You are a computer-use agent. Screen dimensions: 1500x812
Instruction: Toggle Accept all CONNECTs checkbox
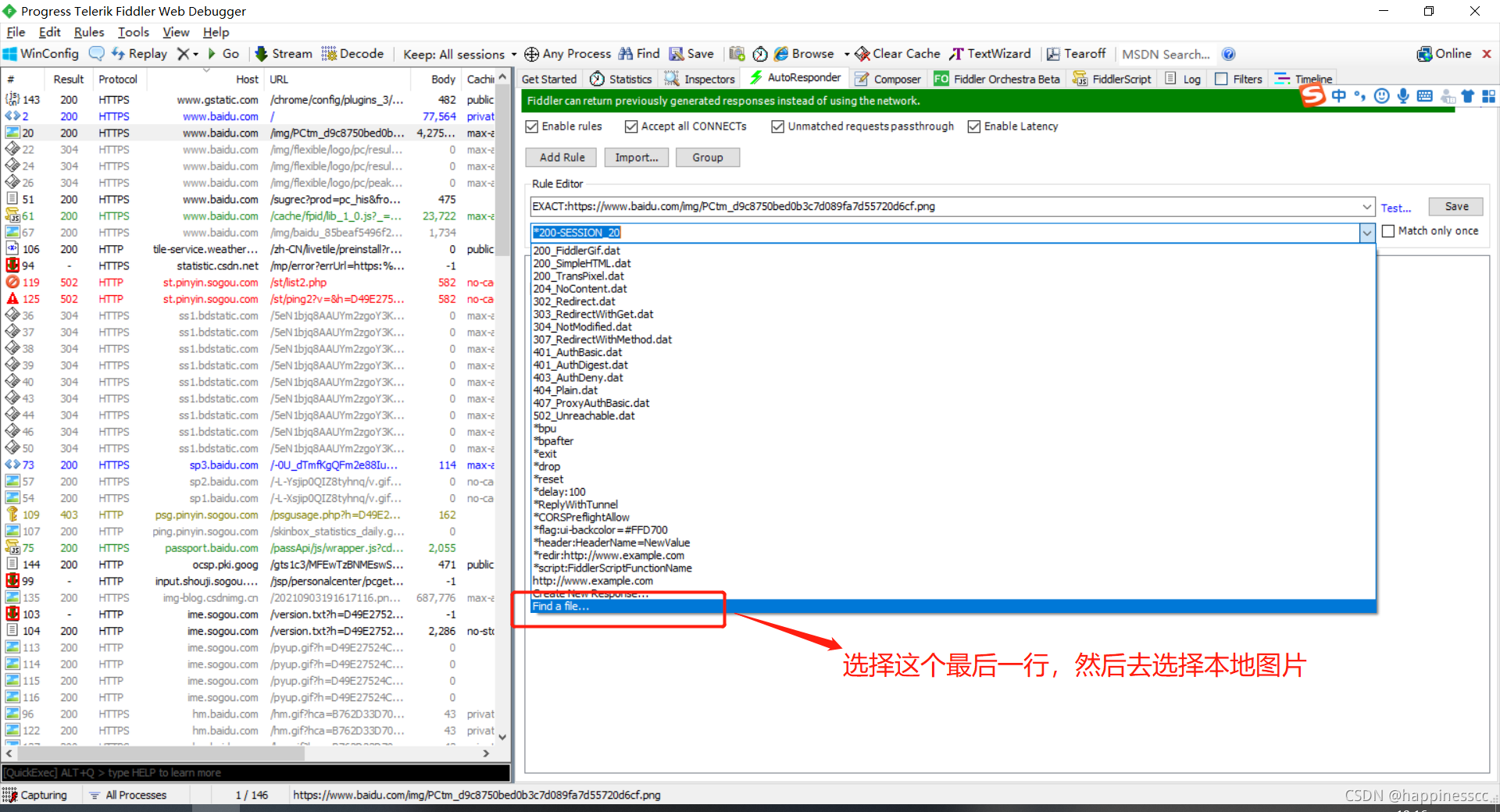point(631,126)
